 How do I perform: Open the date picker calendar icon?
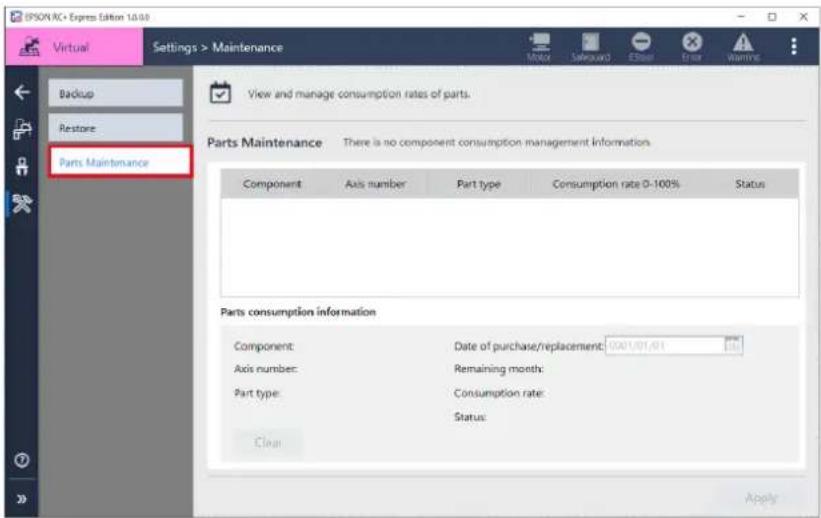click(x=733, y=345)
